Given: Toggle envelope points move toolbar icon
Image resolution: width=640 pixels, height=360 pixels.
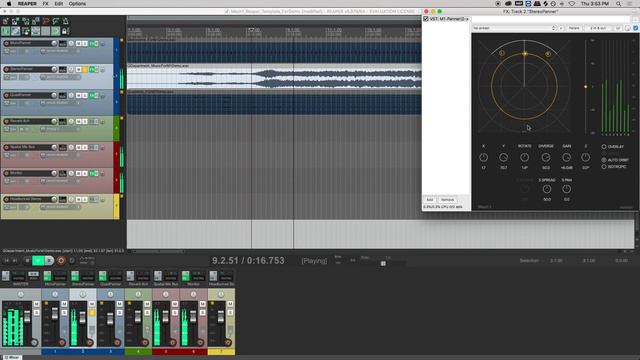Looking at the screenshot, I should 36,31.
